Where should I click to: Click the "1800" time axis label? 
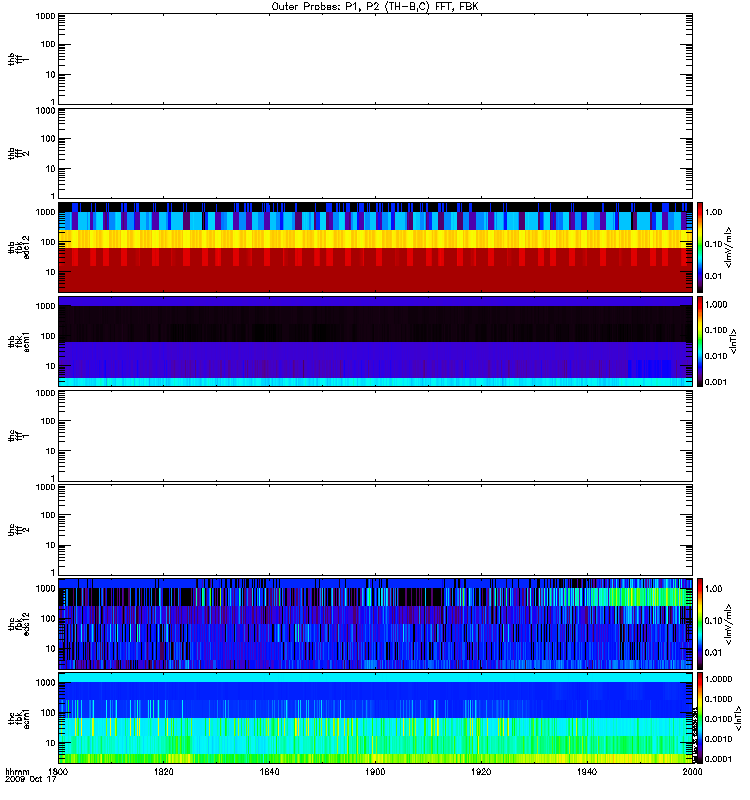(58, 771)
